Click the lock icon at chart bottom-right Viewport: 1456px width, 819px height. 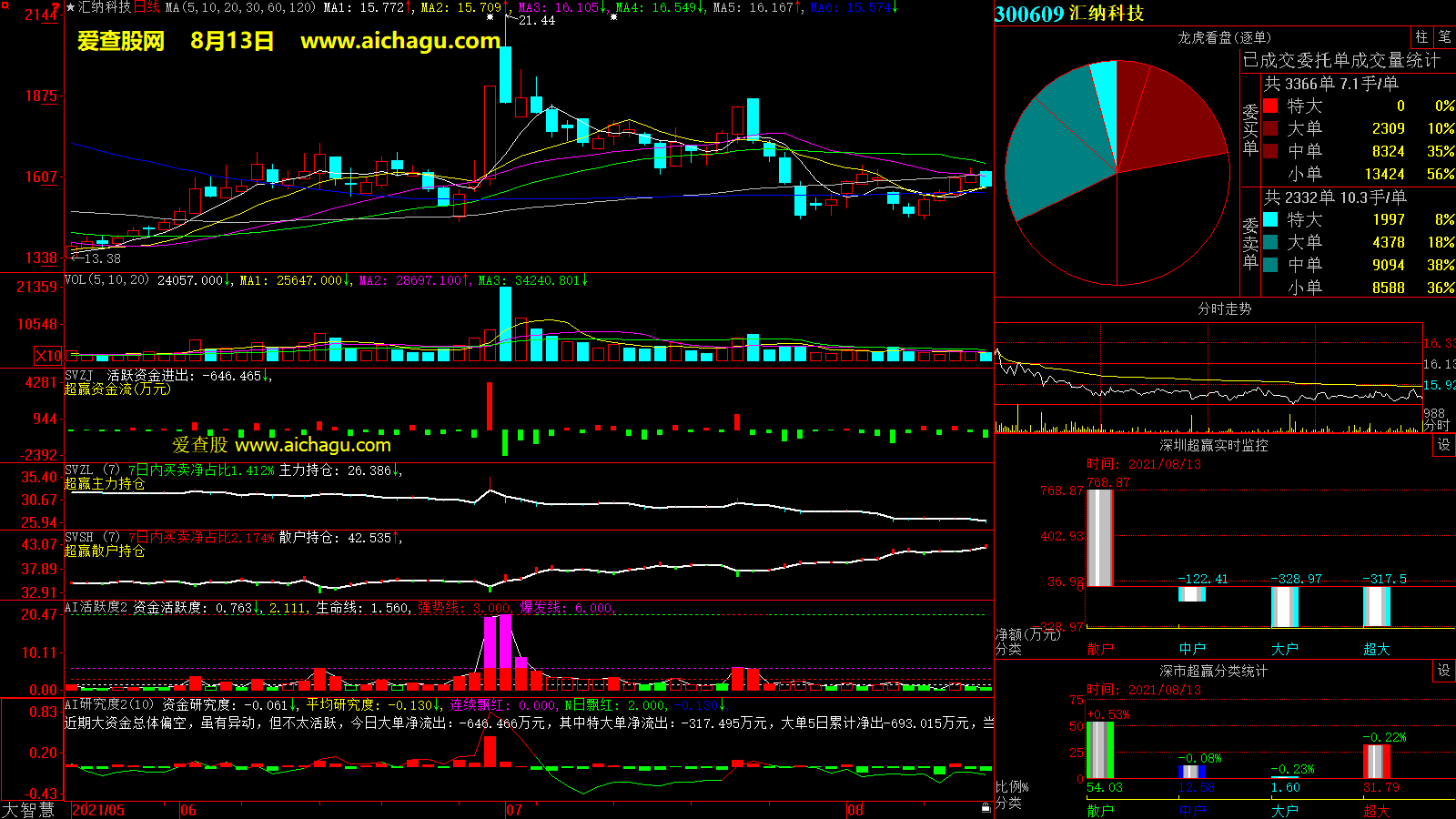tap(986, 807)
